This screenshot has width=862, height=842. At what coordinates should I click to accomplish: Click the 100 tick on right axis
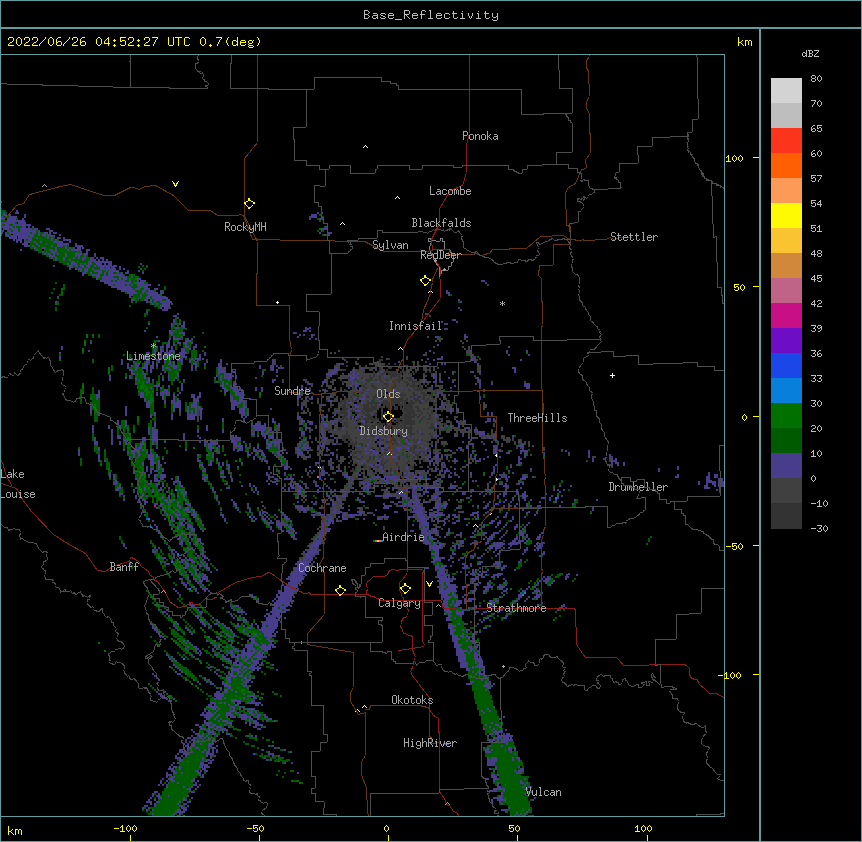pyautogui.click(x=734, y=158)
